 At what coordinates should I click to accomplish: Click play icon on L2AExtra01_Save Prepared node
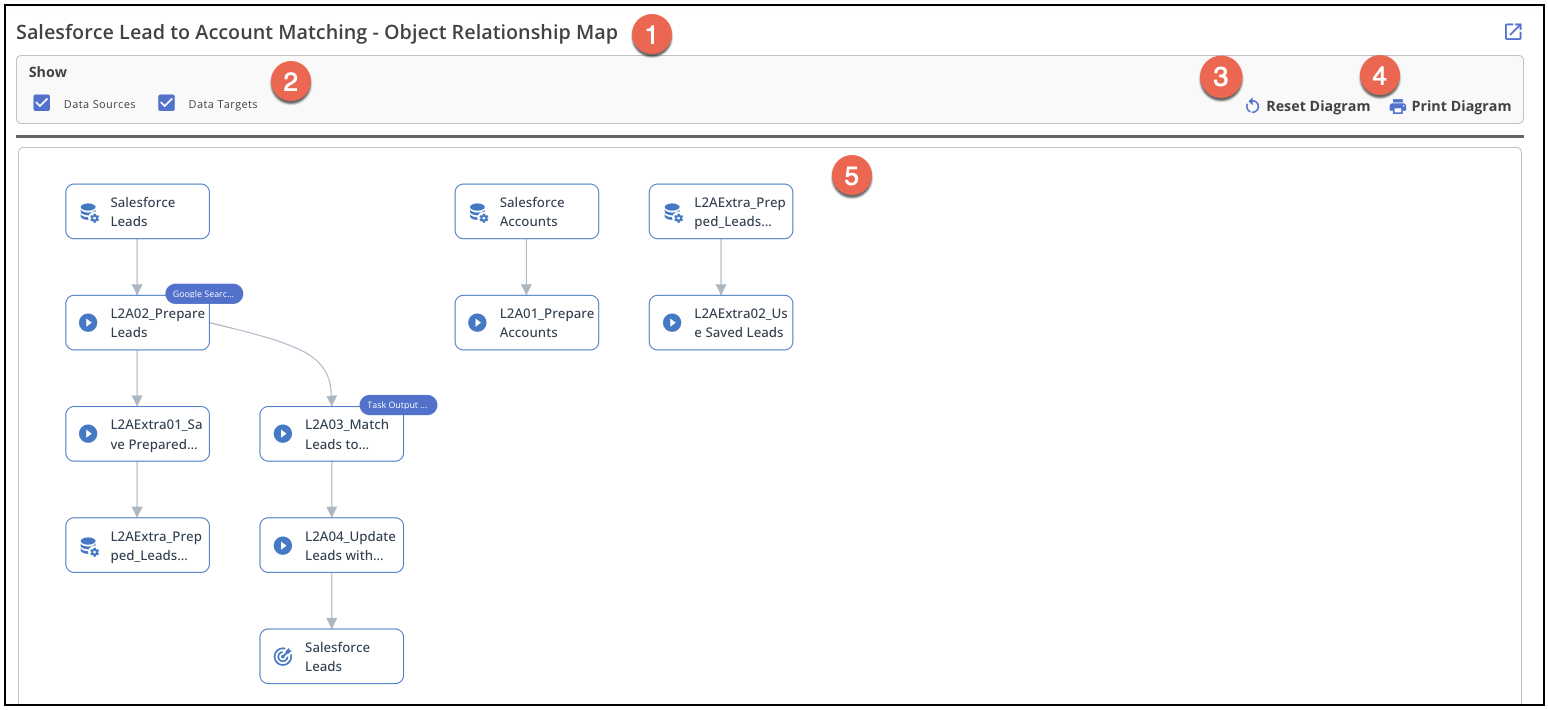(x=89, y=434)
